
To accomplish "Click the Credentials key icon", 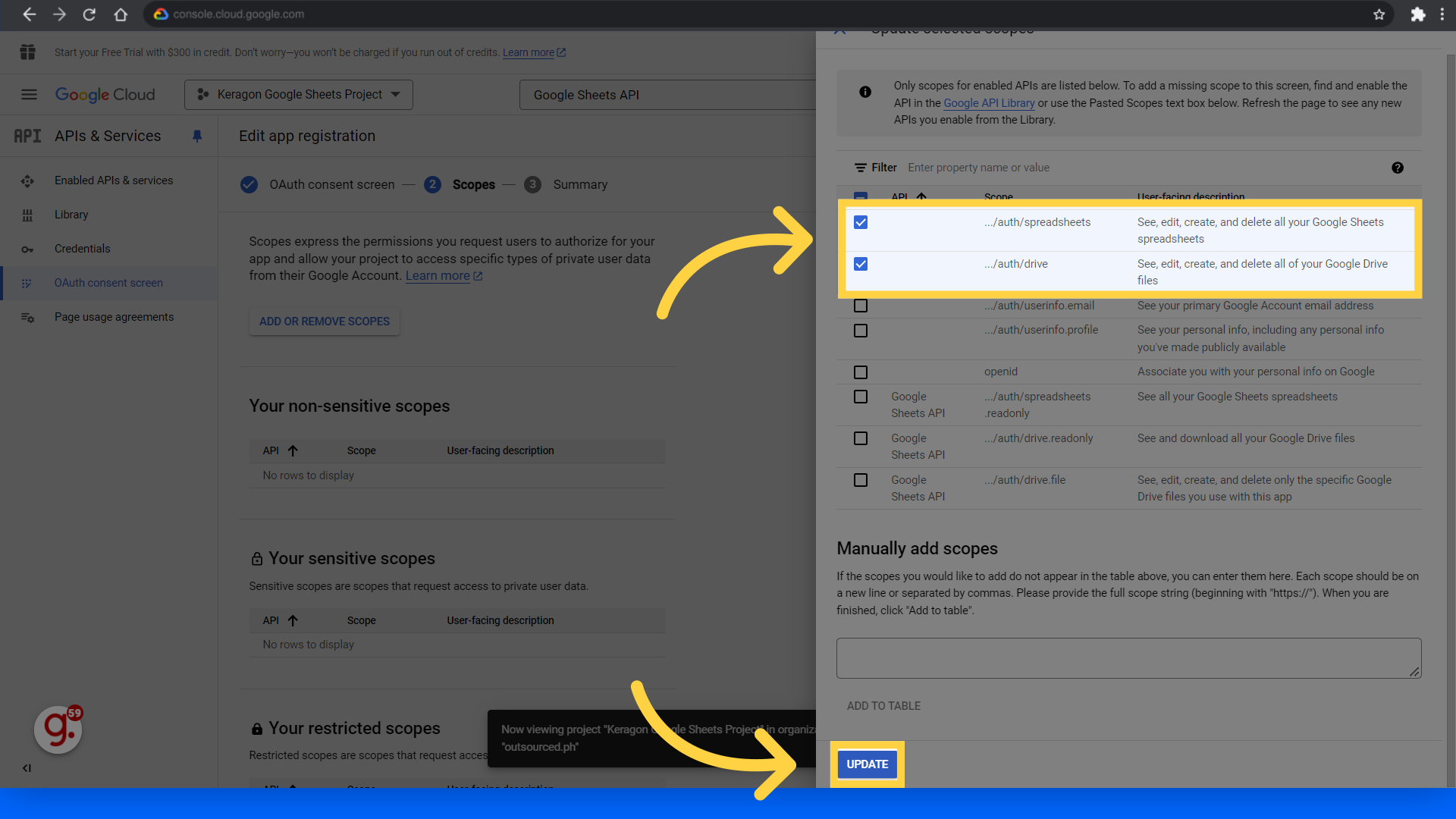I will [x=27, y=249].
